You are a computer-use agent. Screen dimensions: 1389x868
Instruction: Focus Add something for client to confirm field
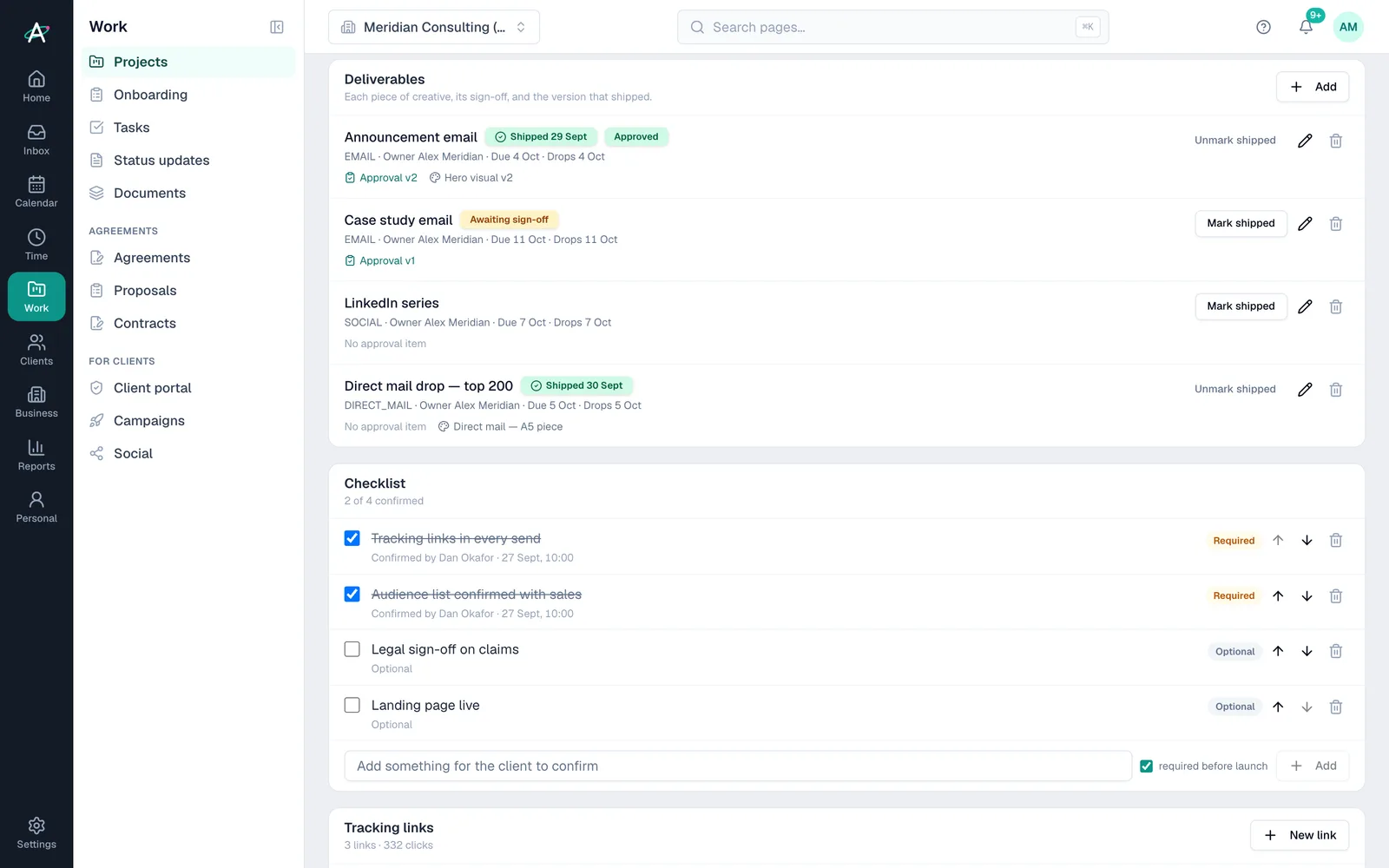click(738, 766)
